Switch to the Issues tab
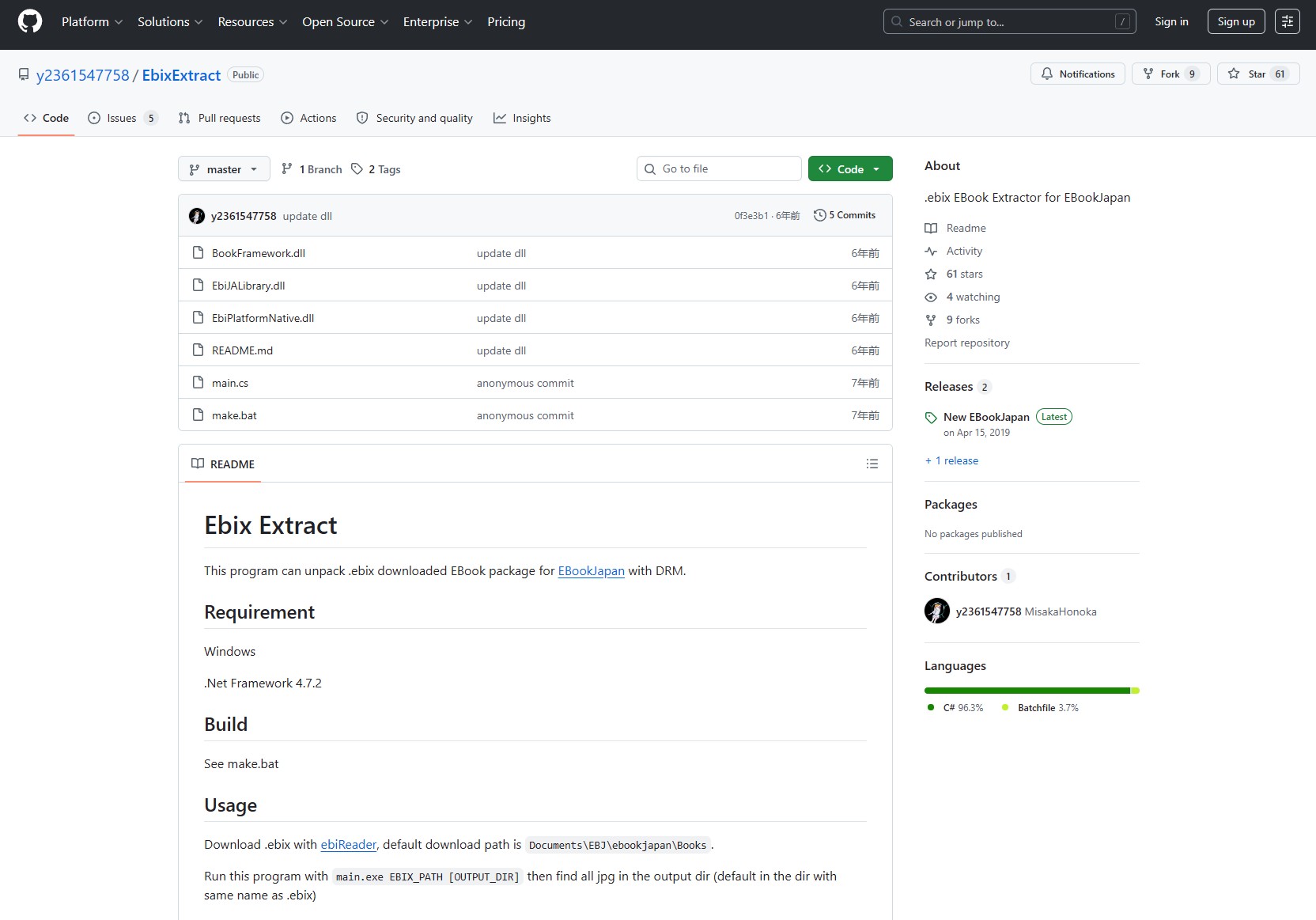Screen dimensions: 1316x920 point(122,118)
